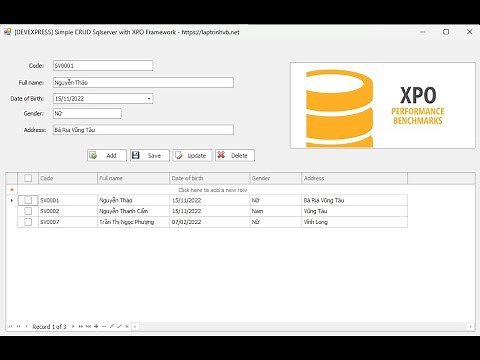Click the new row asterisk indicator
The image size is (480, 360).
12,190
